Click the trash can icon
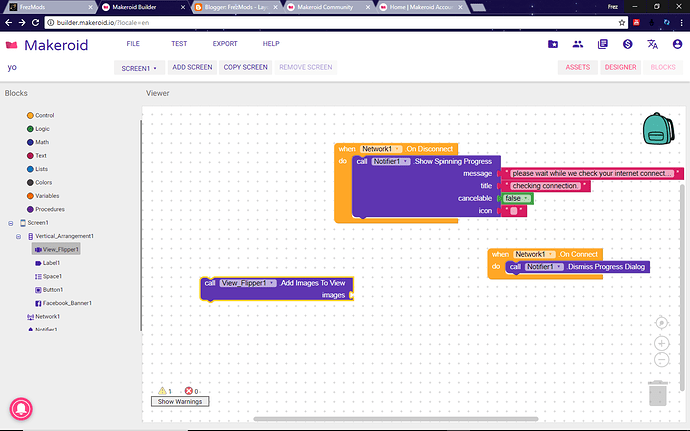The image size is (690, 431). [x=658, y=393]
